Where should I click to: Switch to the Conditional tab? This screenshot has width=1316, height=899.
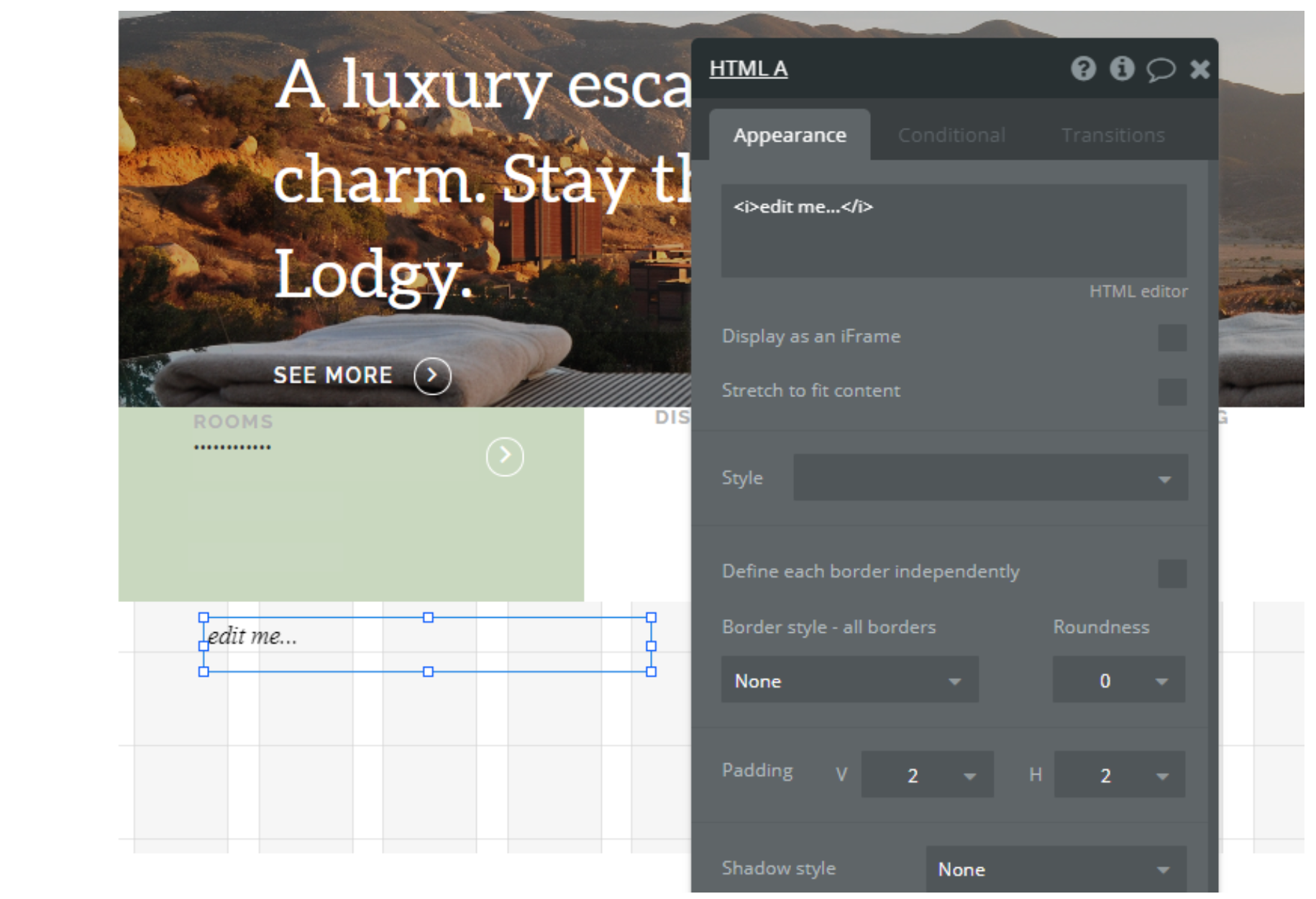pyautogui.click(x=951, y=135)
